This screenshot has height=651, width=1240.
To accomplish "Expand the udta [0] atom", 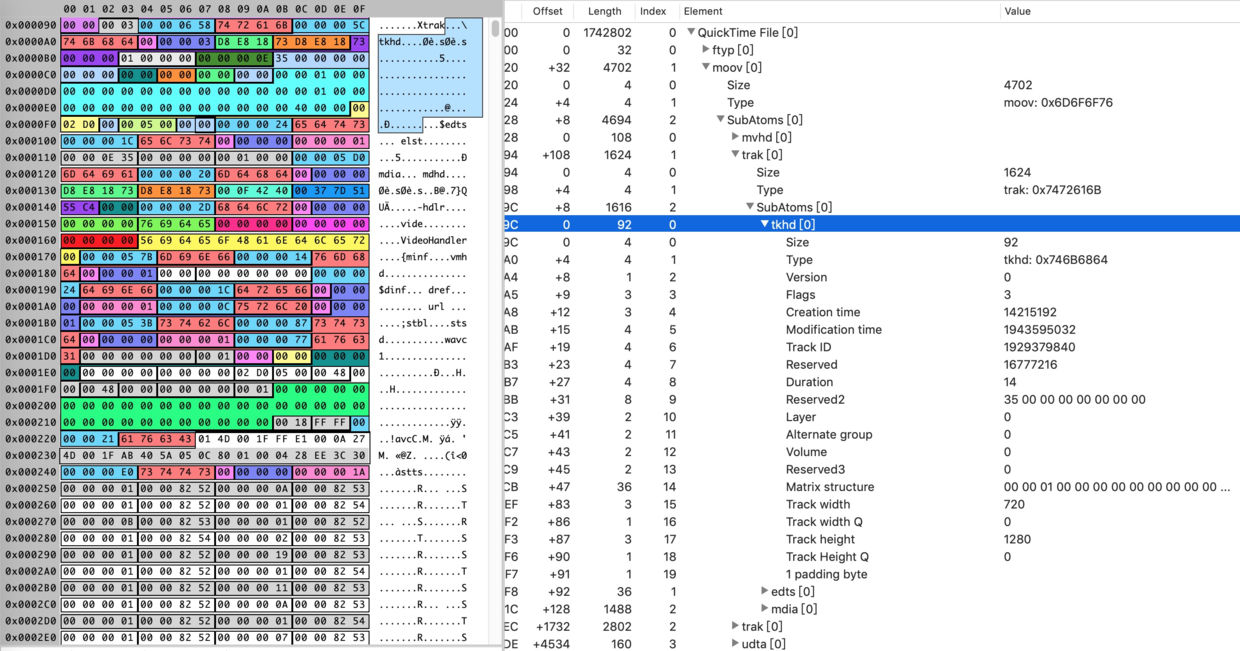I will click(735, 644).
